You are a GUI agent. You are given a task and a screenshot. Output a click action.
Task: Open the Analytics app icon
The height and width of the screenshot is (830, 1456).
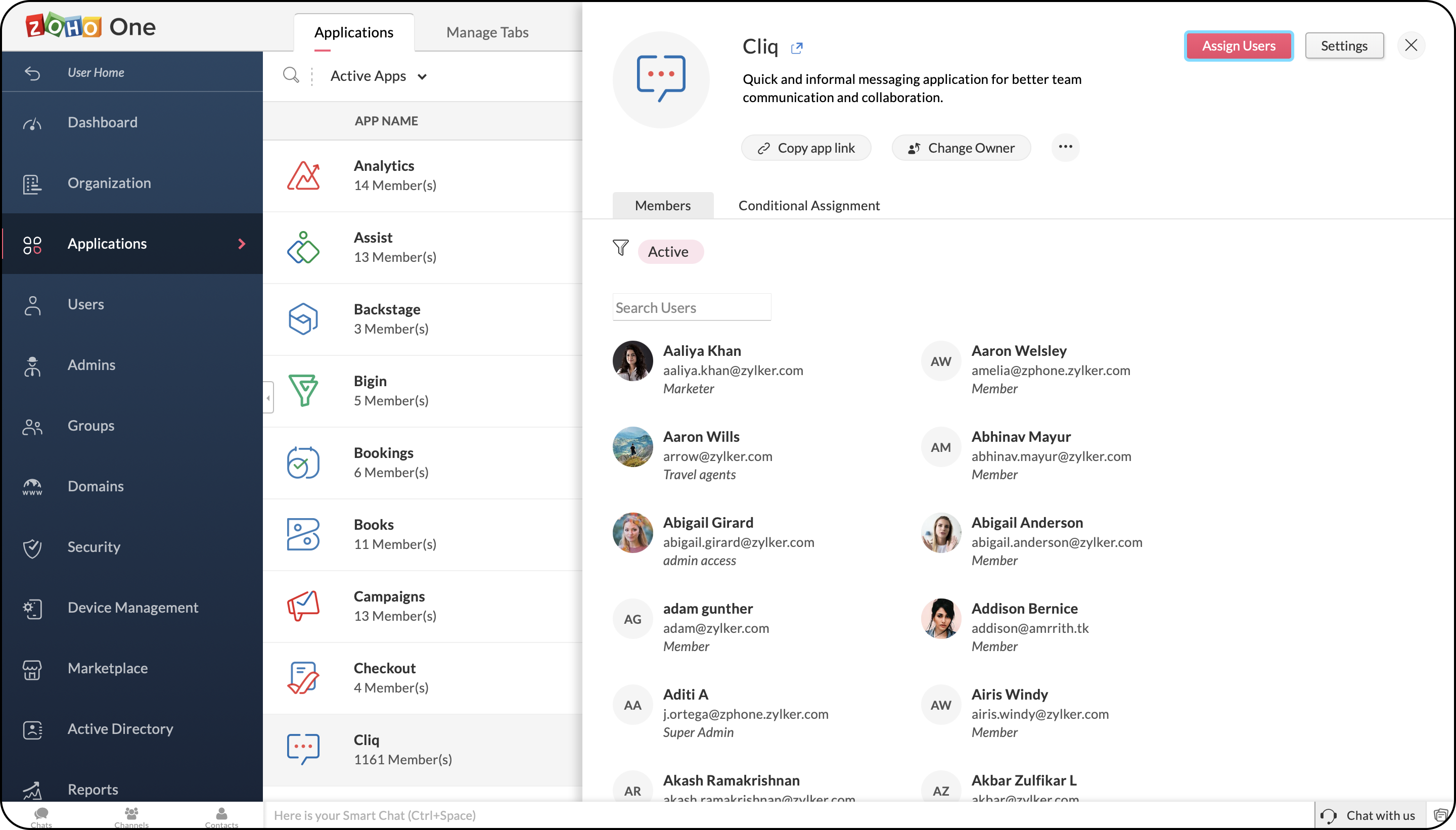pyautogui.click(x=303, y=175)
